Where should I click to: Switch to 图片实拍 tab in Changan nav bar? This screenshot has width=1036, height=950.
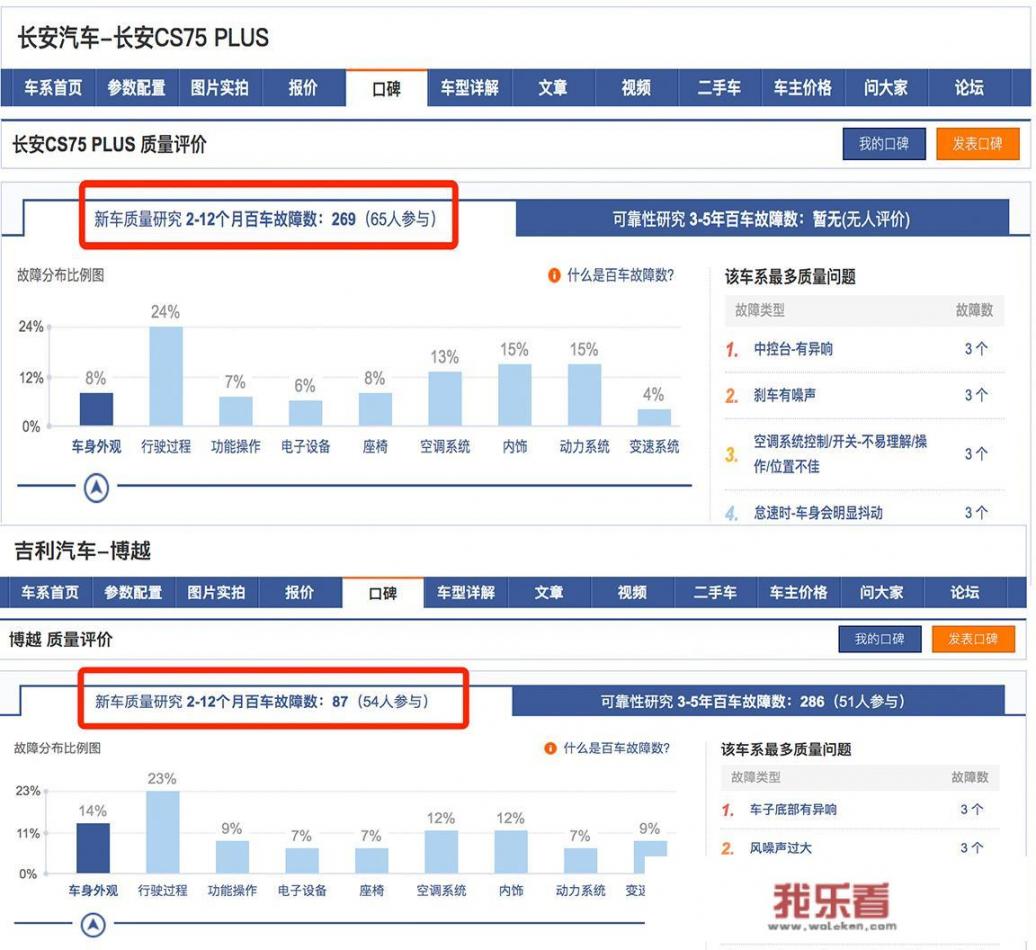point(220,88)
